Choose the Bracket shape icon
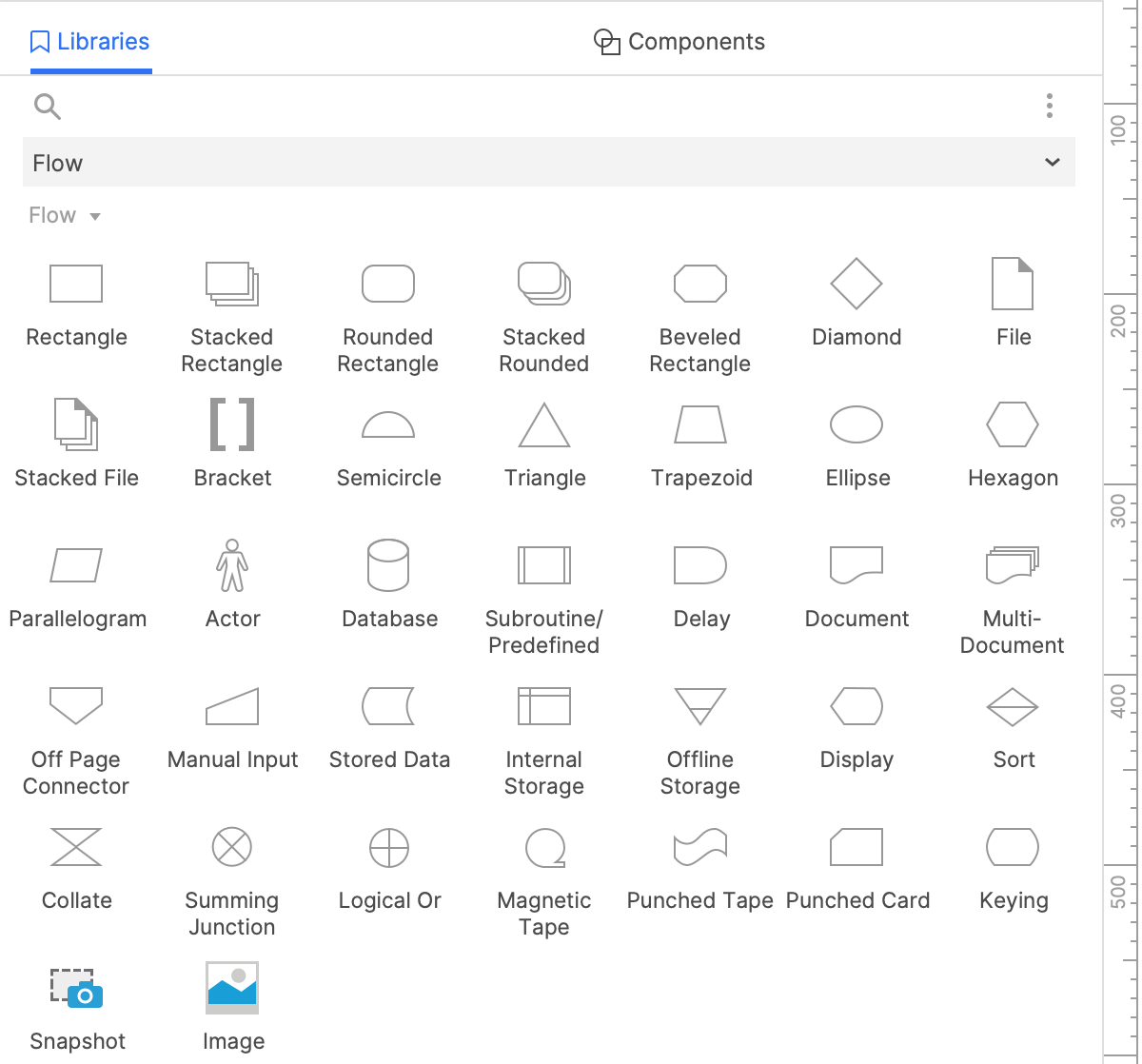Viewport: 1142px width, 1064px height. point(232,424)
